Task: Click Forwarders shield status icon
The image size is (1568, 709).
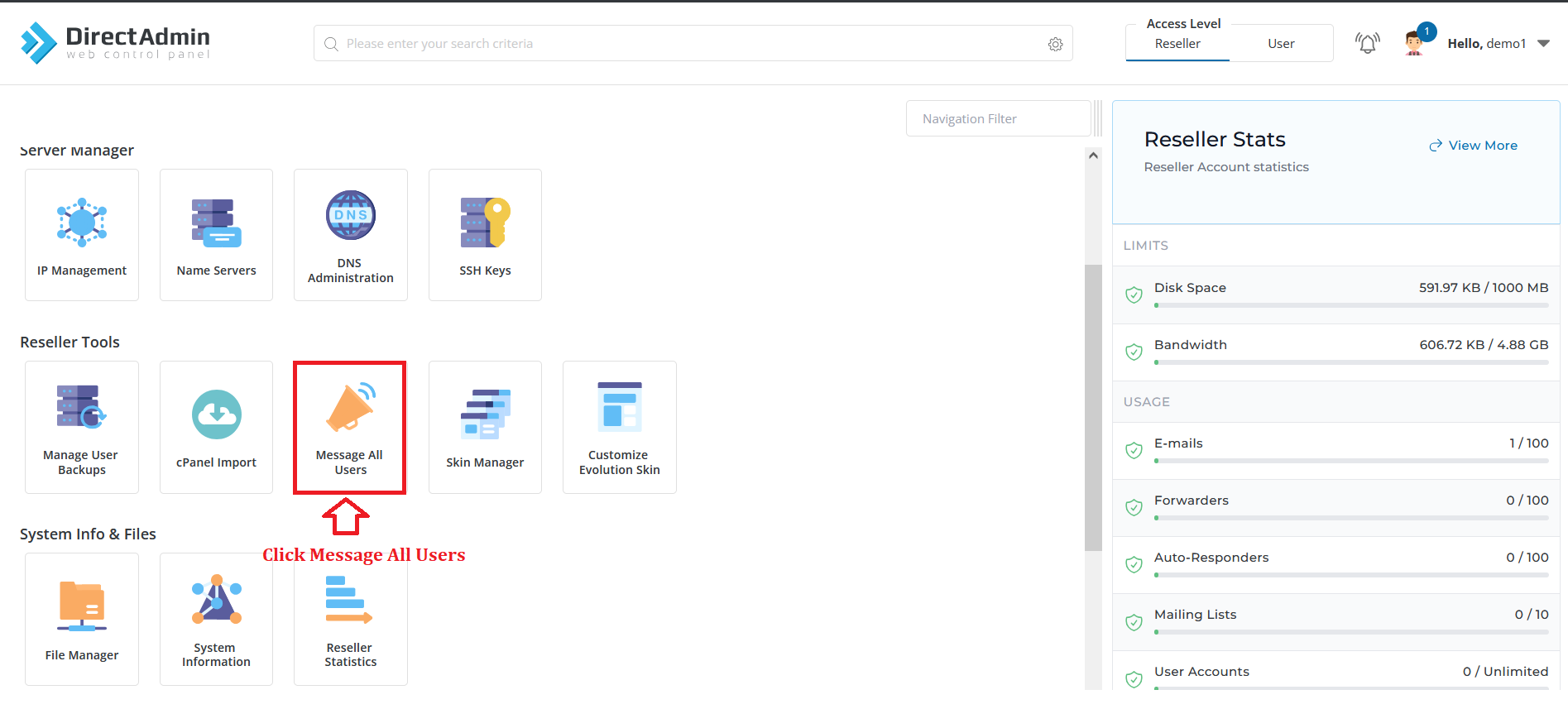Action: click(1134, 507)
